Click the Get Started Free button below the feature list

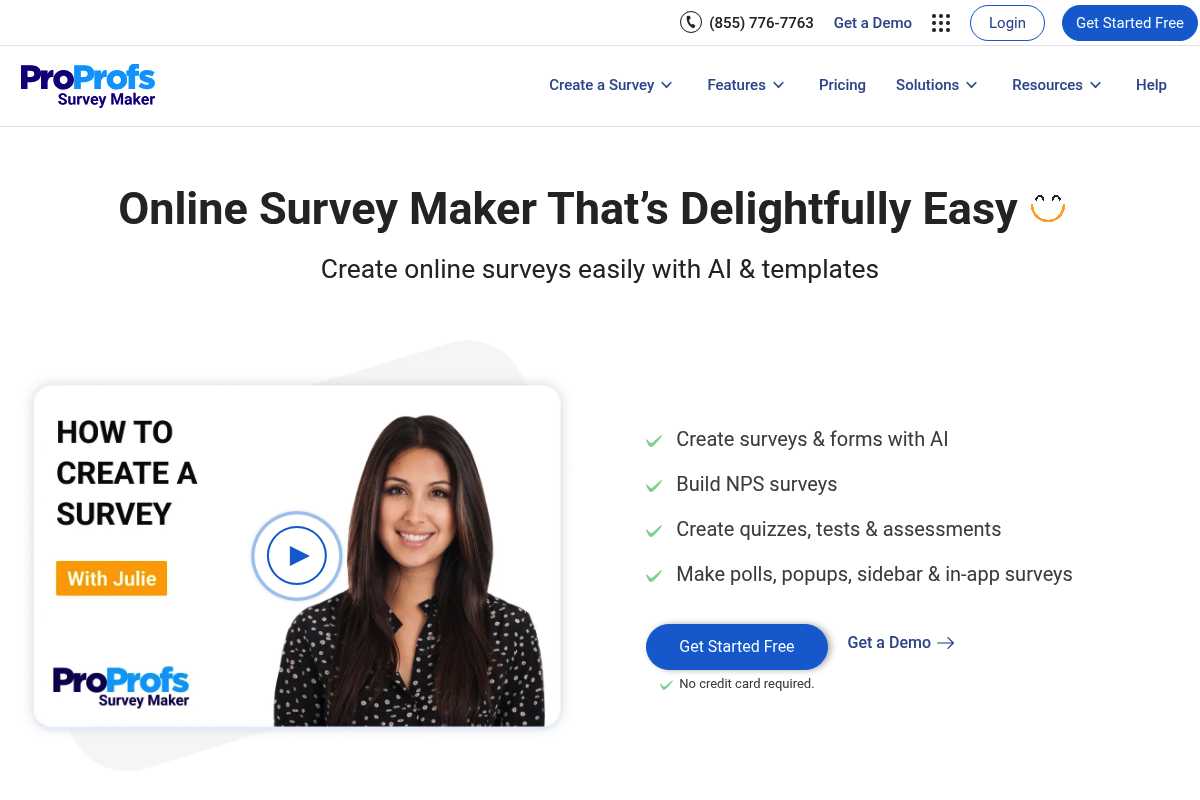[x=736, y=646]
